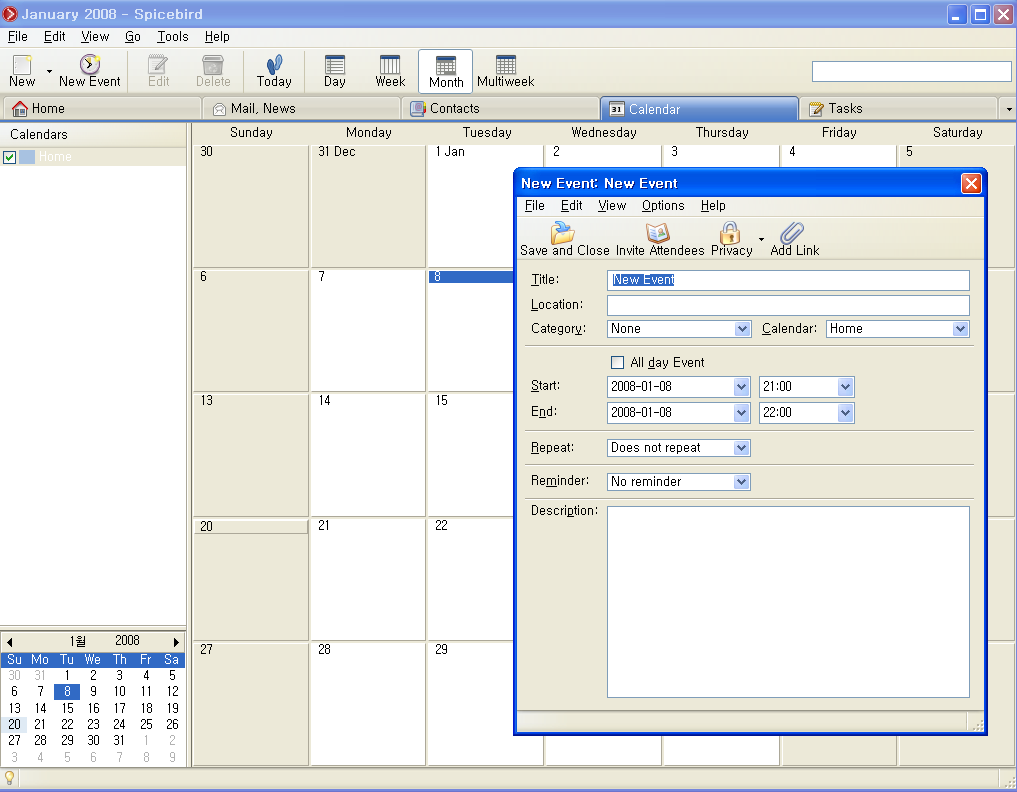Viewport: 1017px width, 792px height.
Task: Click the mini calendar month label 1월
Action: 77,641
